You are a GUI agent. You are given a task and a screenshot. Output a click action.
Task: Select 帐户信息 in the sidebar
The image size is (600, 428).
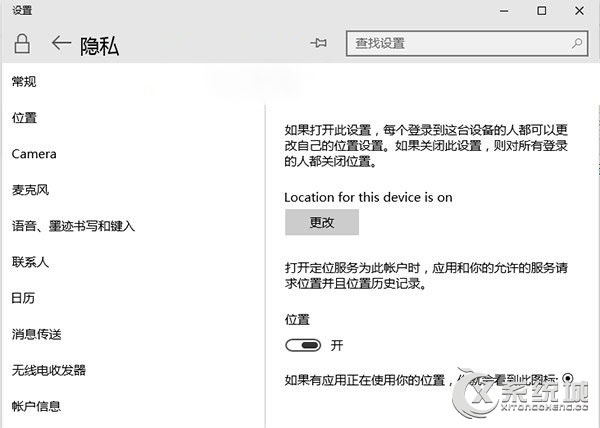[x=36, y=406]
